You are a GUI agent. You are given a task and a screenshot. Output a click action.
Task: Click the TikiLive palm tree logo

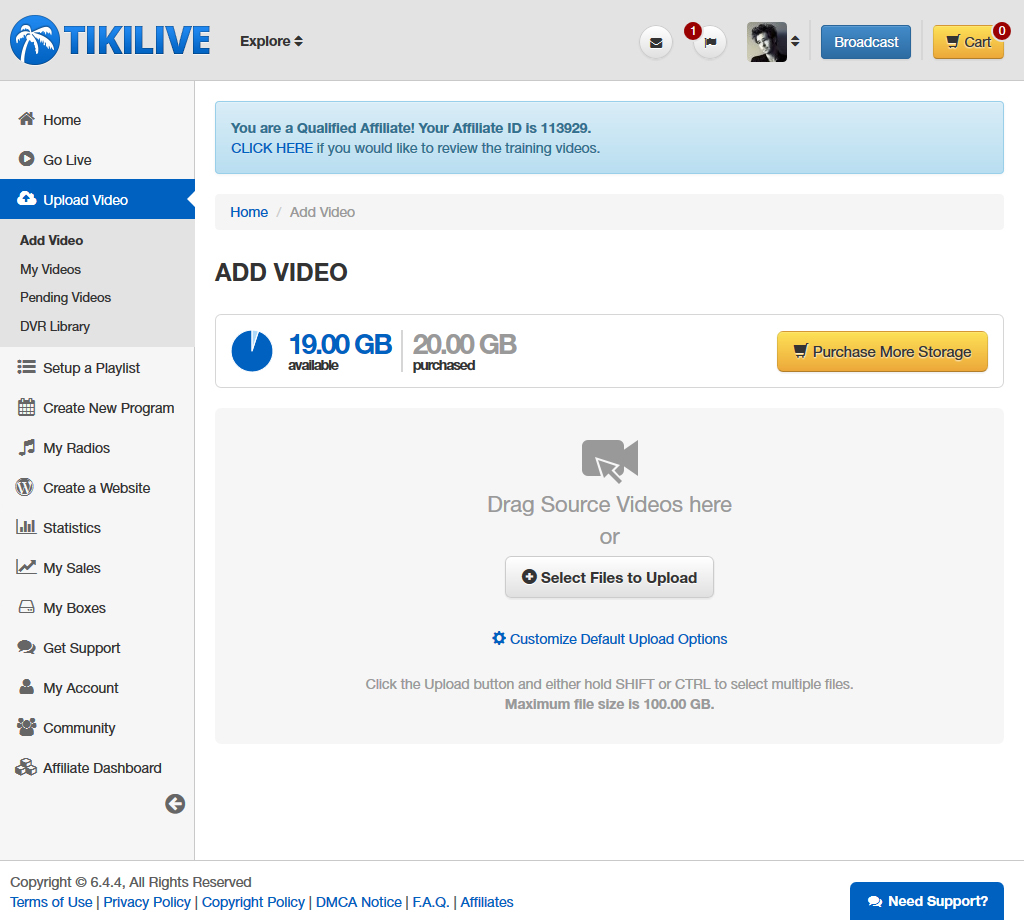(35, 40)
